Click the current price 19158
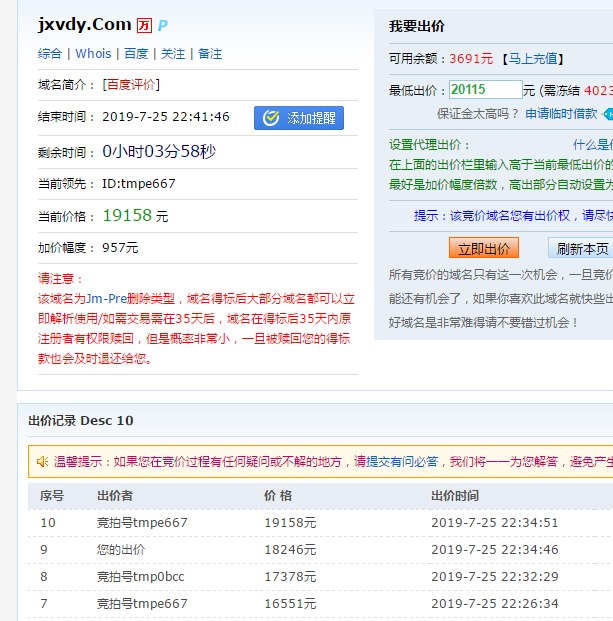This screenshot has height=621, width=613. pyautogui.click(x=127, y=215)
